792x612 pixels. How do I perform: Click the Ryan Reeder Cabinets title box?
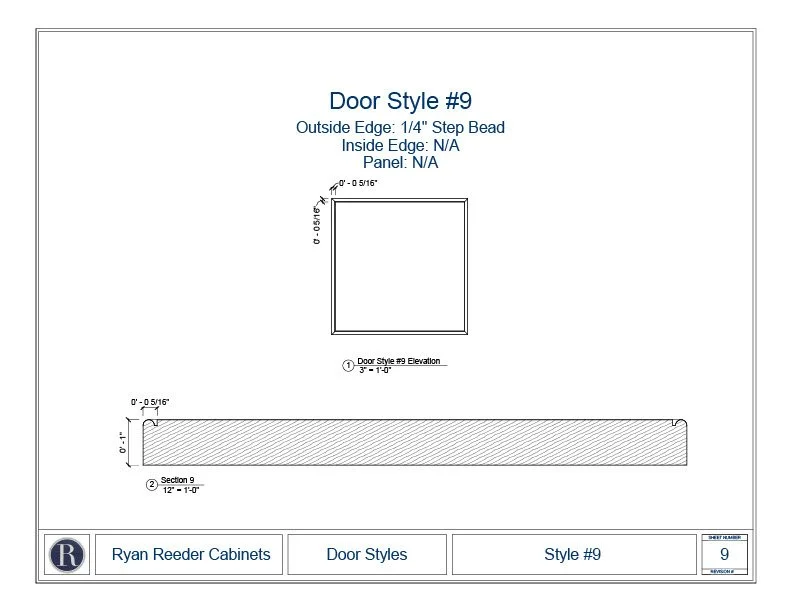[189, 554]
